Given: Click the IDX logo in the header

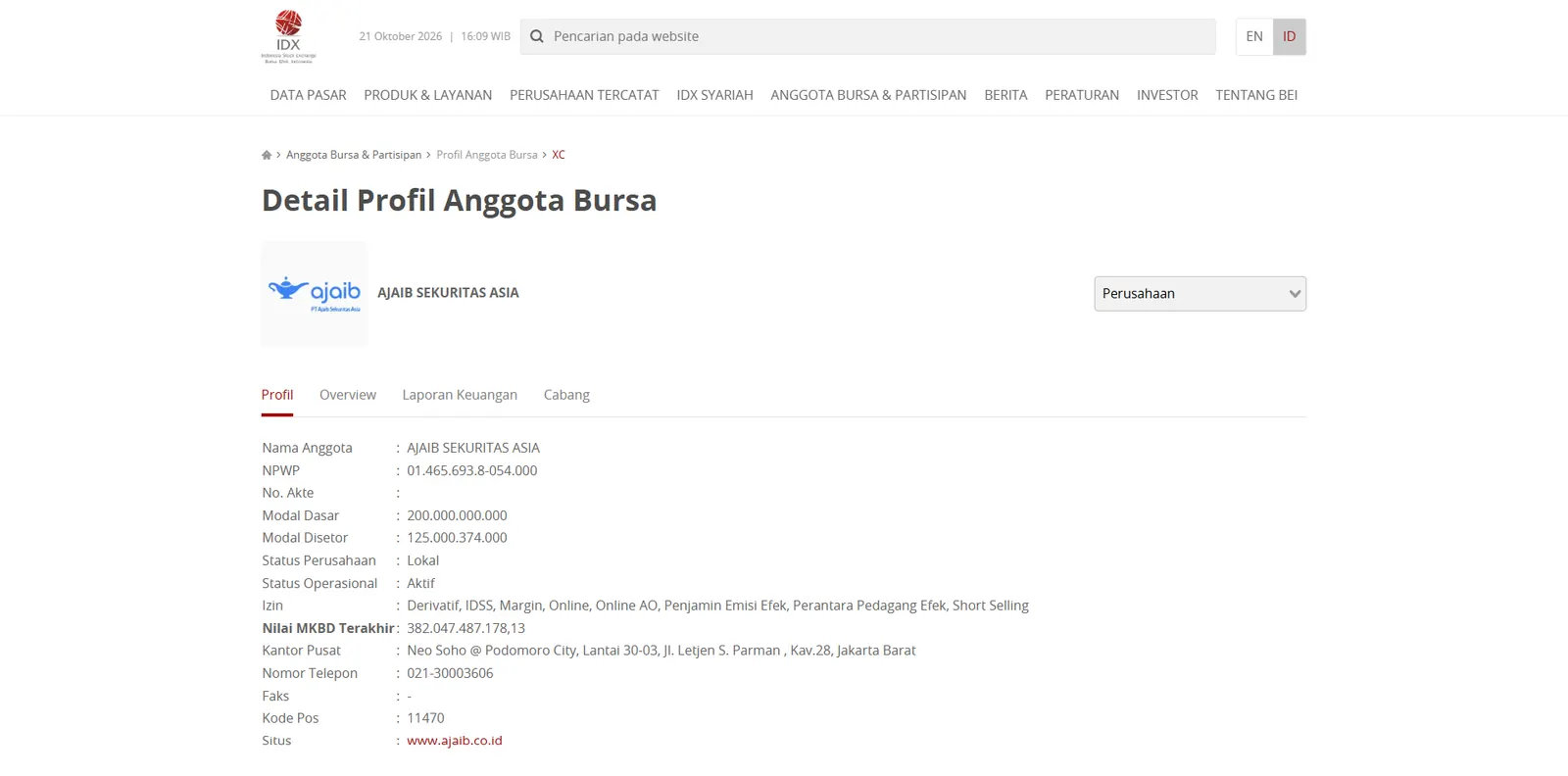Looking at the screenshot, I should (288, 36).
